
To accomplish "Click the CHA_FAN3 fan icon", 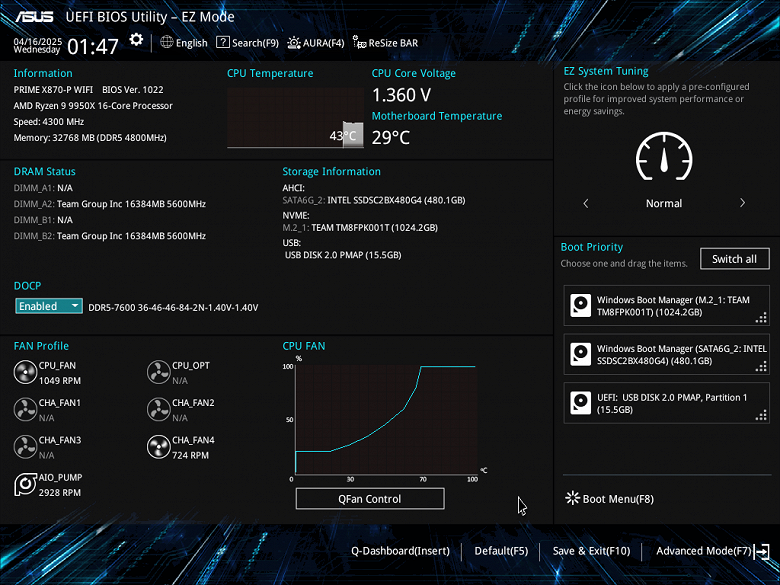I will 25,447.
